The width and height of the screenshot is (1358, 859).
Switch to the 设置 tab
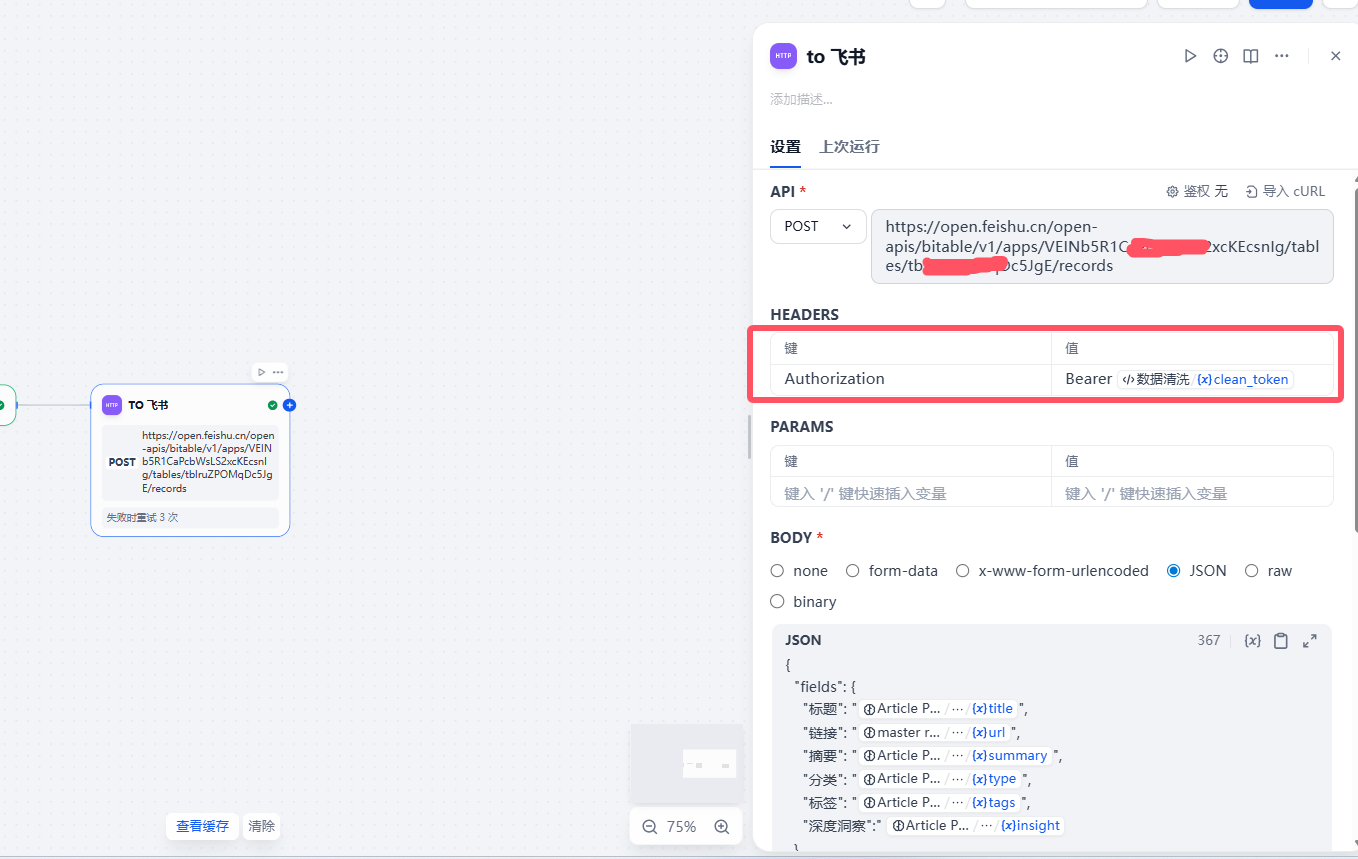(x=785, y=147)
